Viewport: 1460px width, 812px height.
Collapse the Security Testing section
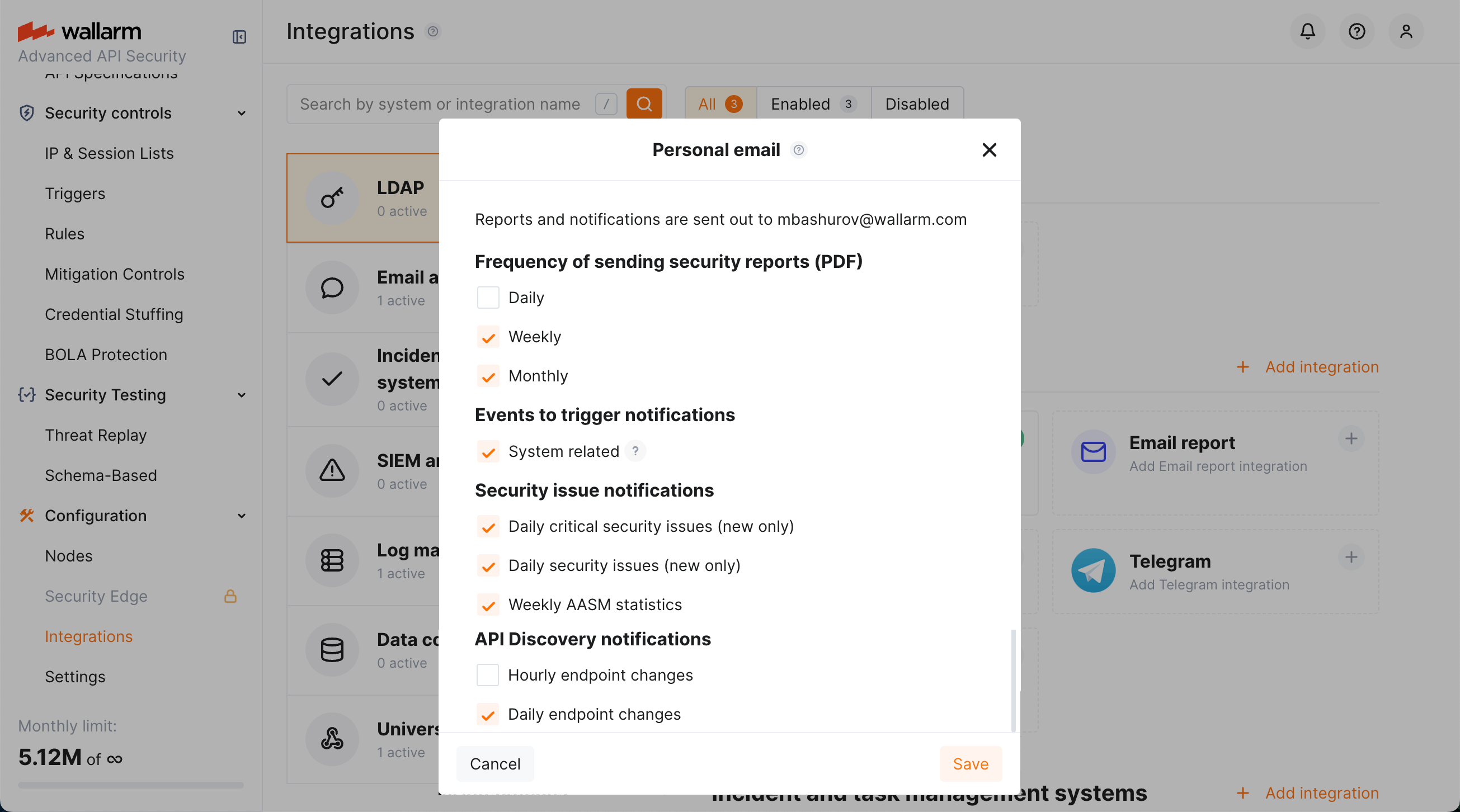coord(242,395)
